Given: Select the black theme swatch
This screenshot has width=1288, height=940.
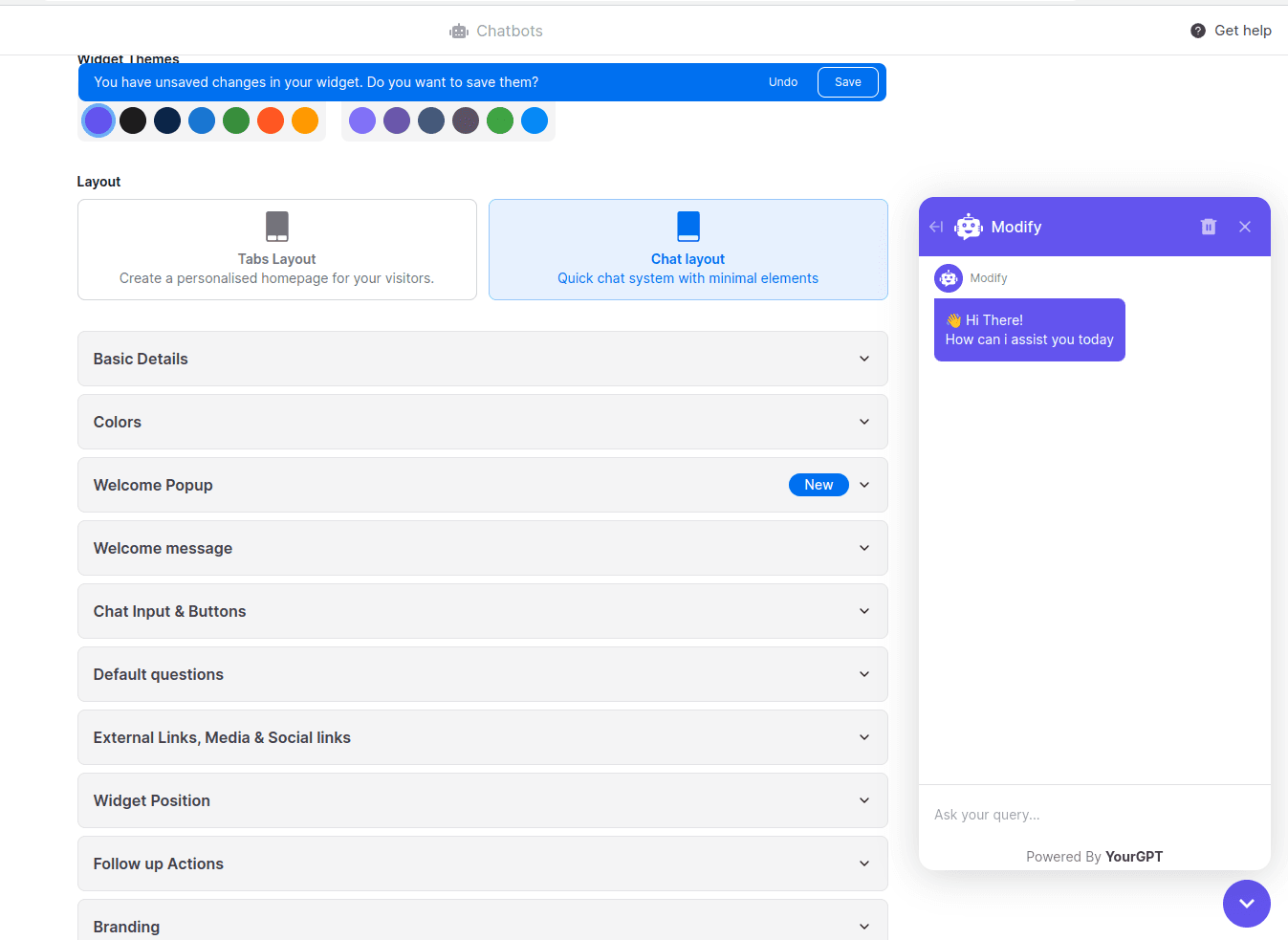Looking at the screenshot, I should pyautogui.click(x=133, y=120).
